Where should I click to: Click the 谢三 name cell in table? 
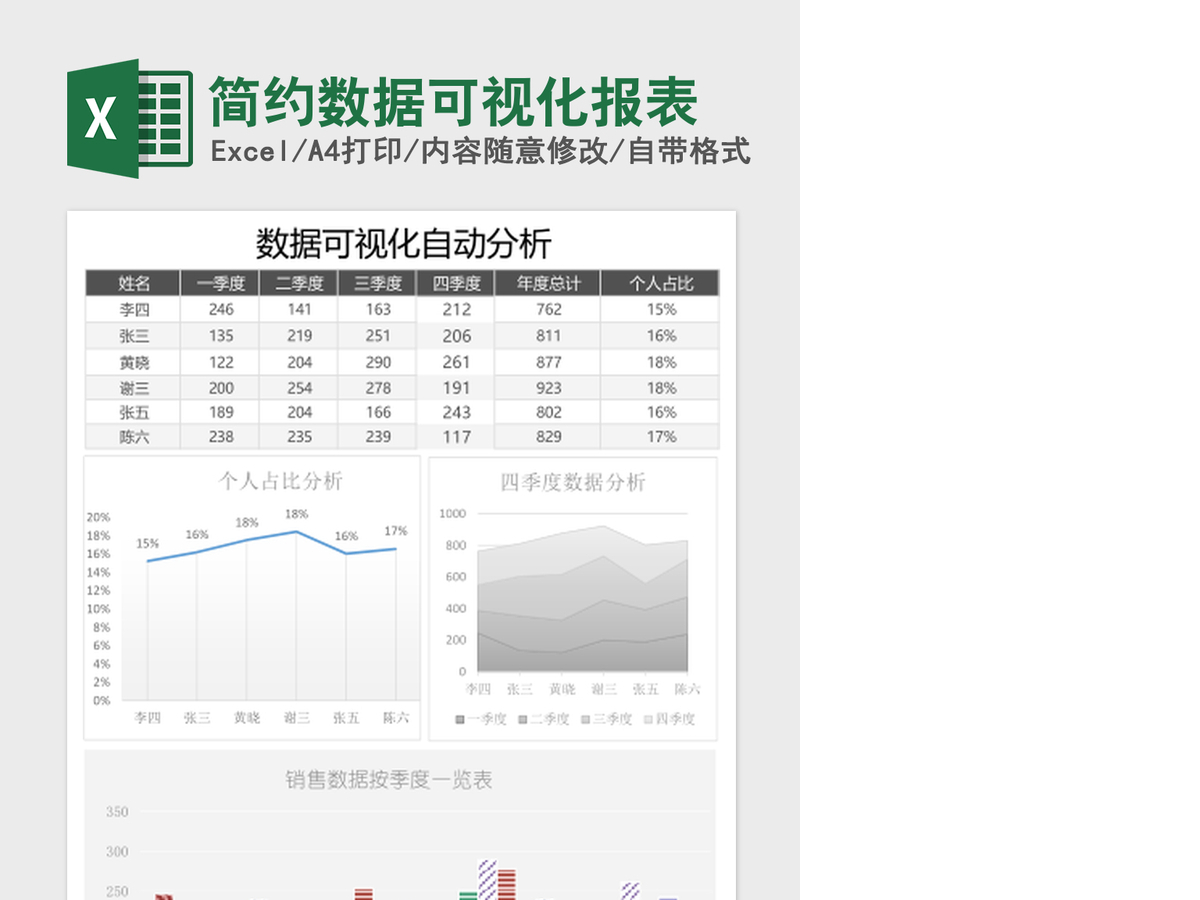[x=134, y=388]
